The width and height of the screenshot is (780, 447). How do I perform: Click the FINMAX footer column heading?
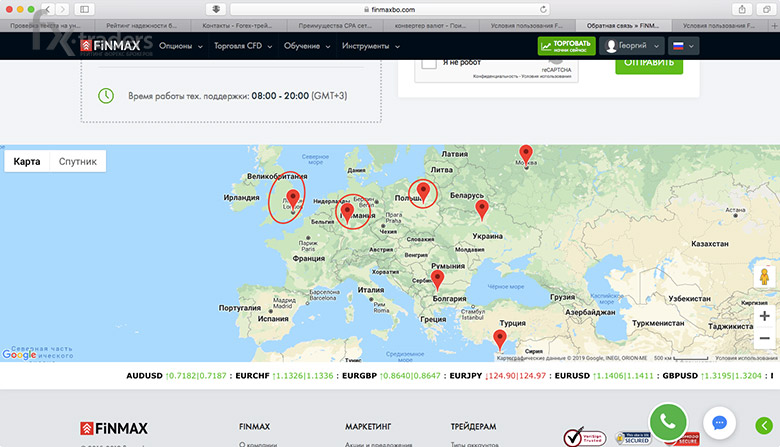point(254,427)
